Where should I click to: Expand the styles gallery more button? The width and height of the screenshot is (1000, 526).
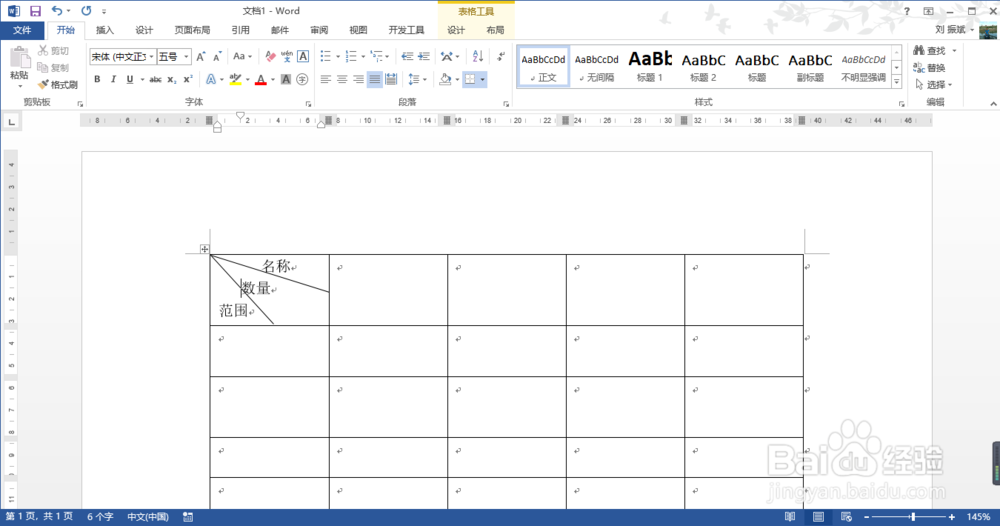pyautogui.click(x=897, y=82)
